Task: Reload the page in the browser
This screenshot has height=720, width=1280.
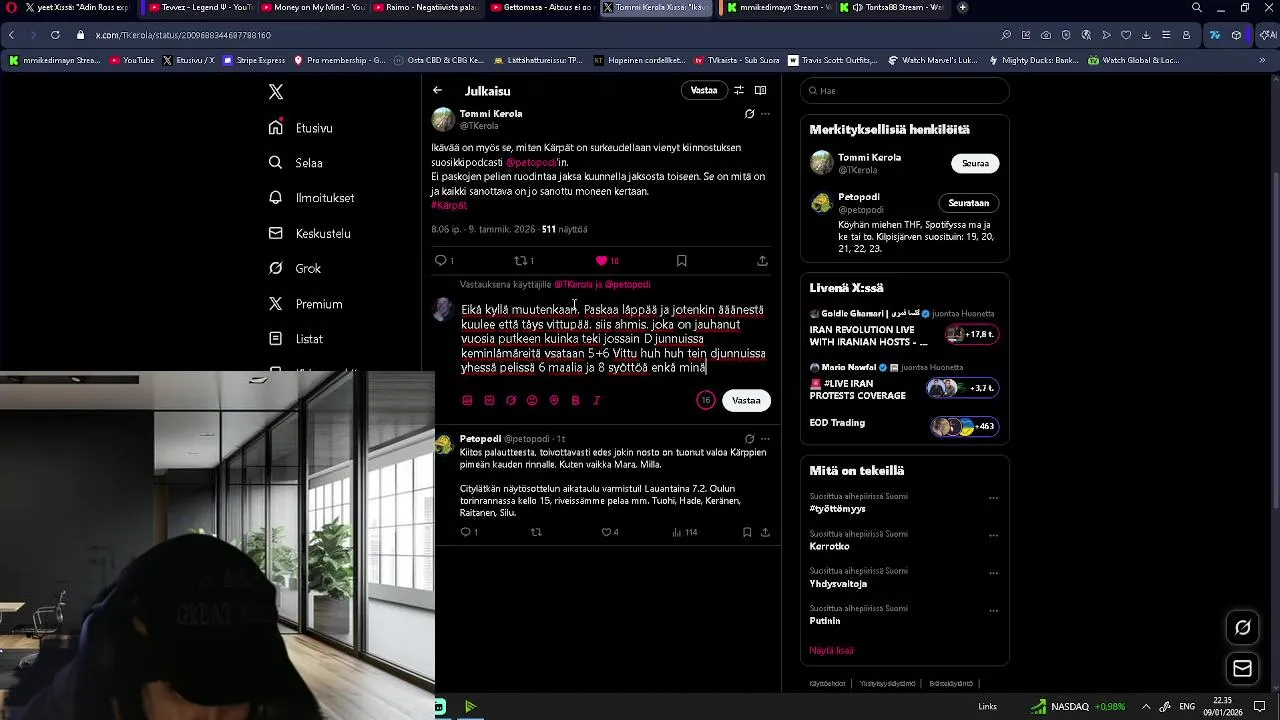Action: click(x=54, y=35)
